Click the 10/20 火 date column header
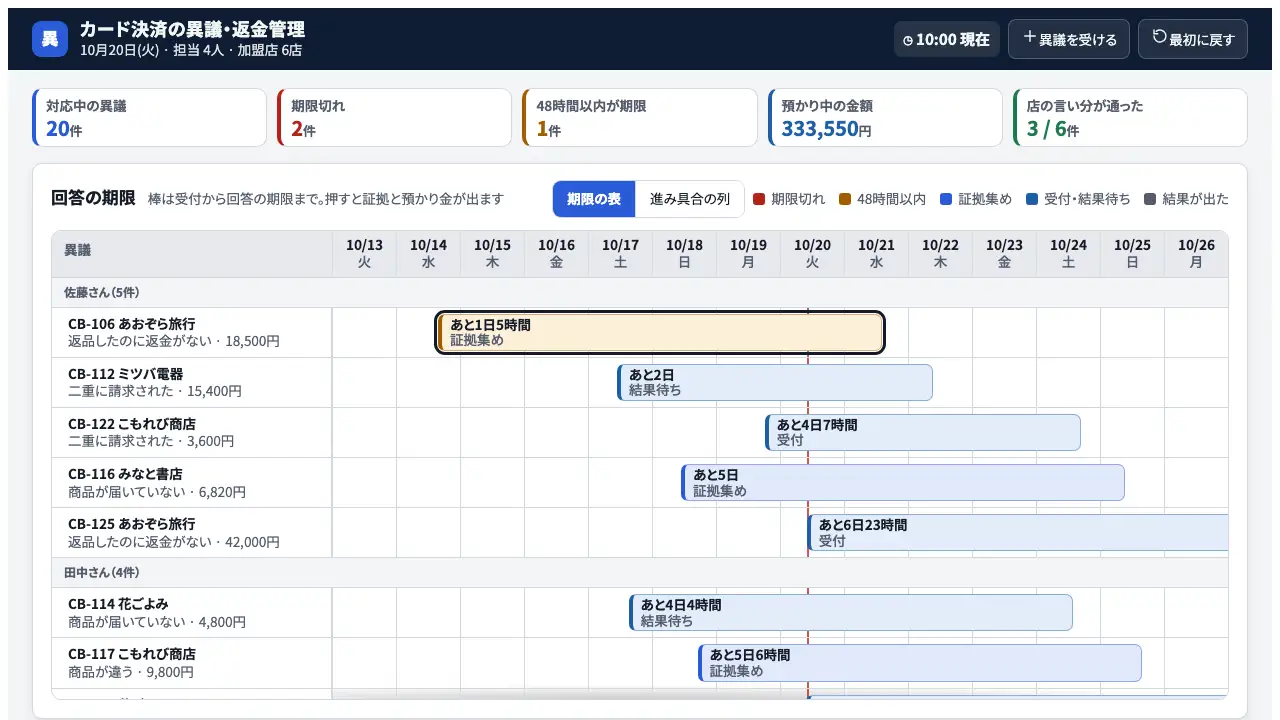Viewport: 1280px width, 720px height. pyautogui.click(x=812, y=254)
